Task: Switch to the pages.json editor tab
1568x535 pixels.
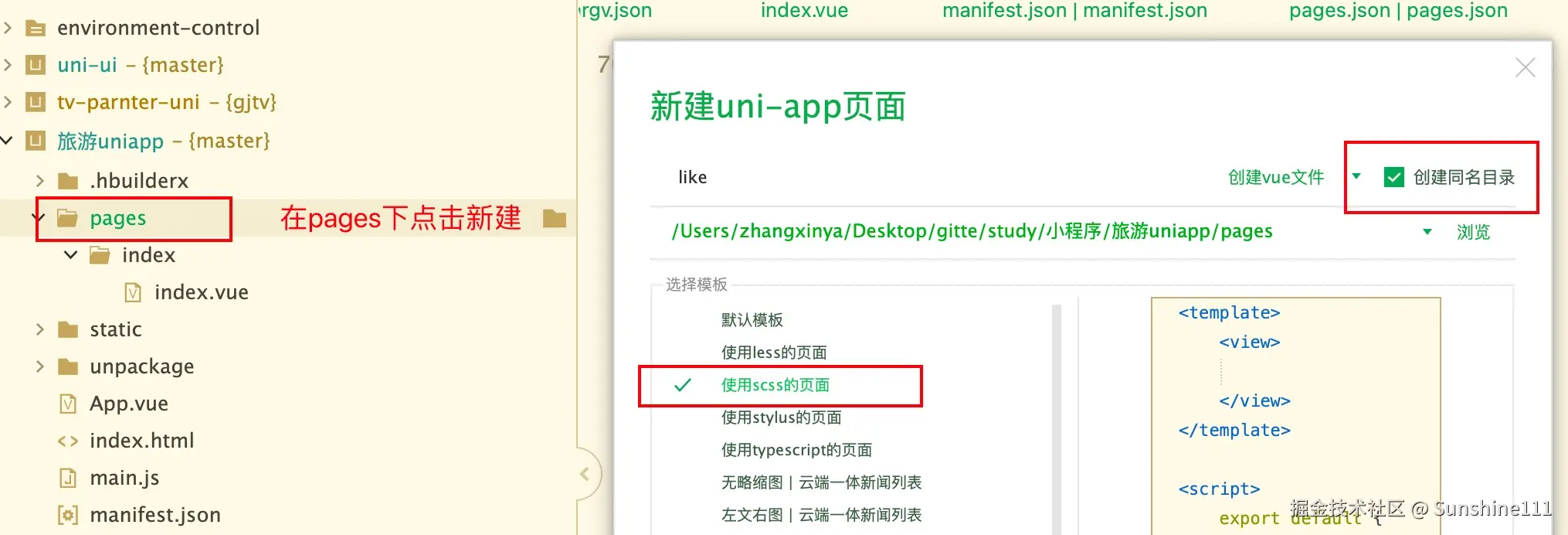Action: coord(1398,11)
